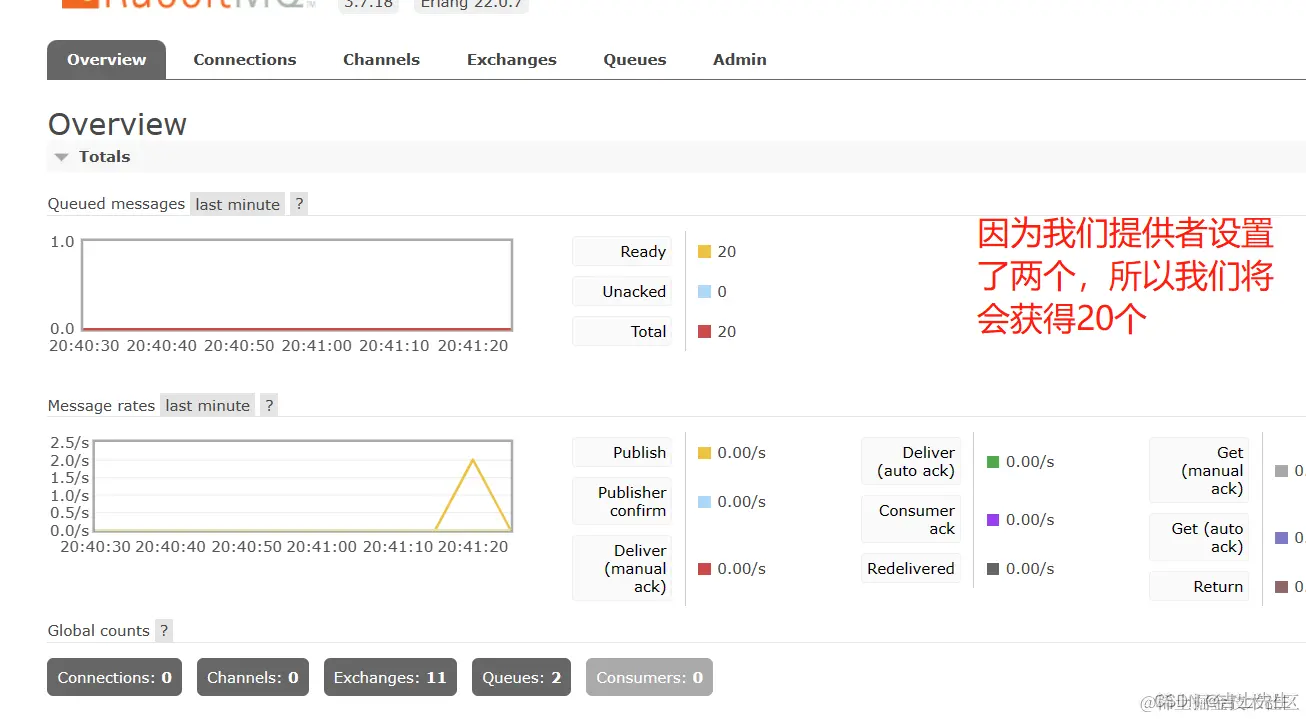The height and width of the screenshot is (719, 1306).
Task: Click the green Deliver (auto ack) swatch
Action: [x=993, y=462]
